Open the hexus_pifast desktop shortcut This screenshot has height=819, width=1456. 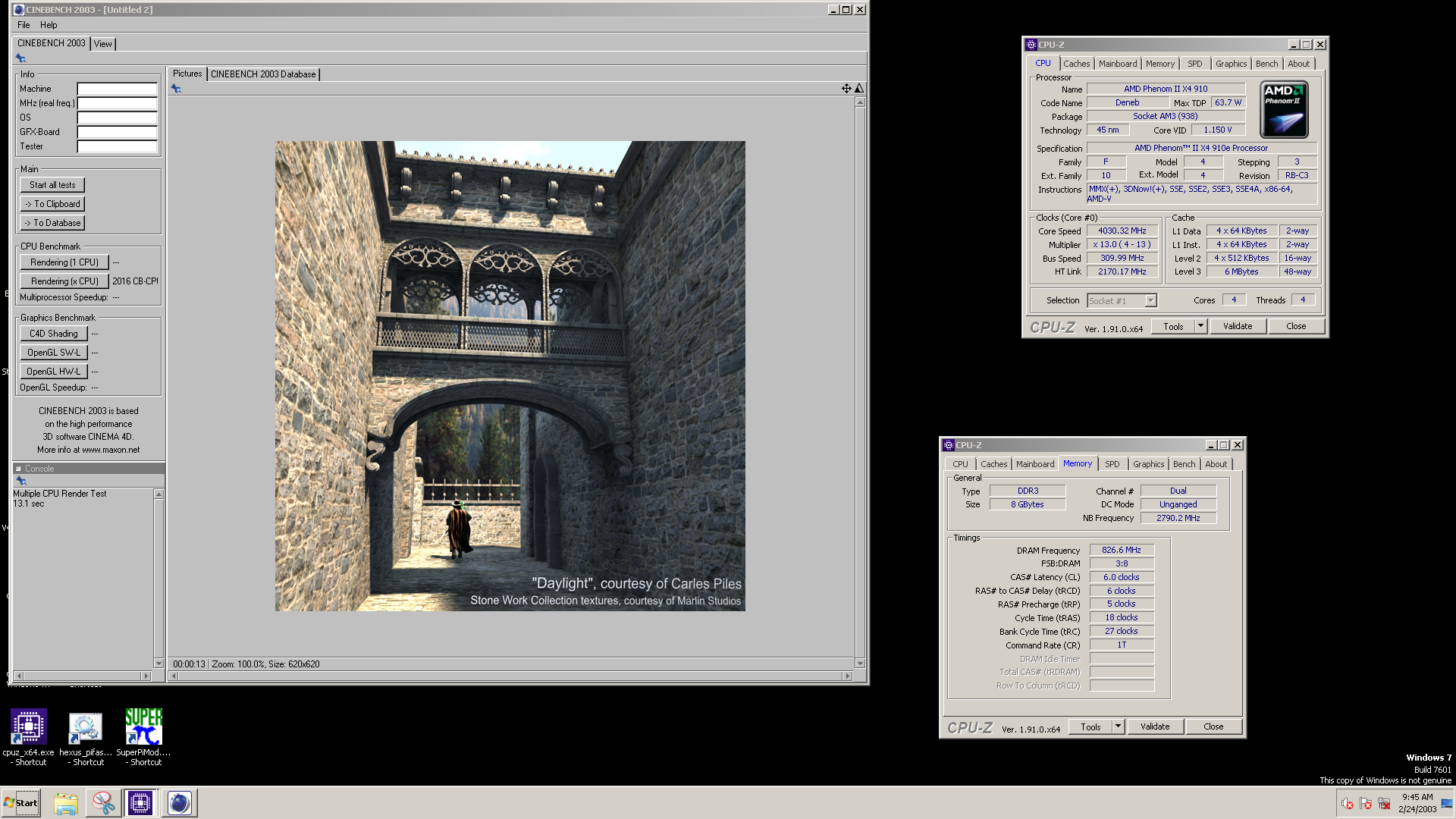pyautogui.click(x=86, y=737)
